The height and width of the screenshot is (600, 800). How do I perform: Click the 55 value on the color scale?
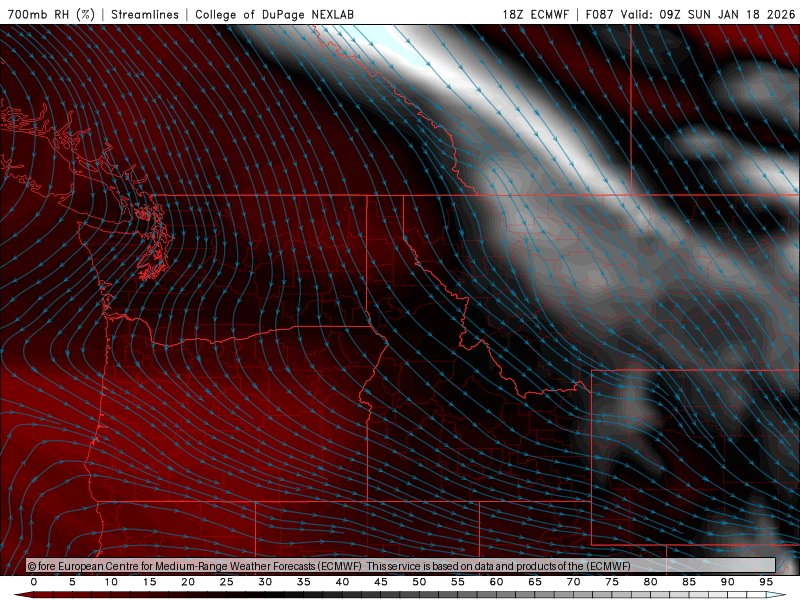458,582
